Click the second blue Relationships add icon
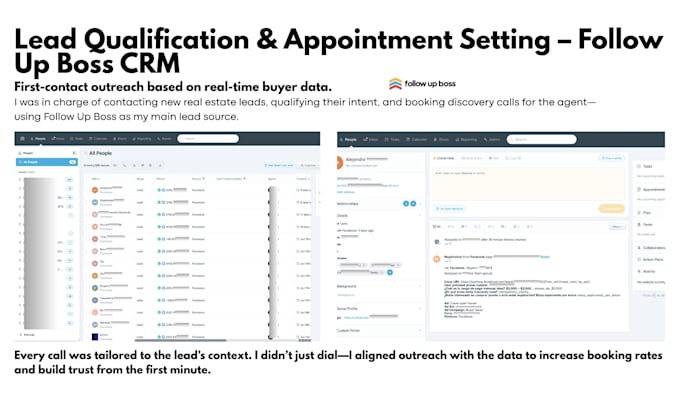 click(x=413, y=203)
